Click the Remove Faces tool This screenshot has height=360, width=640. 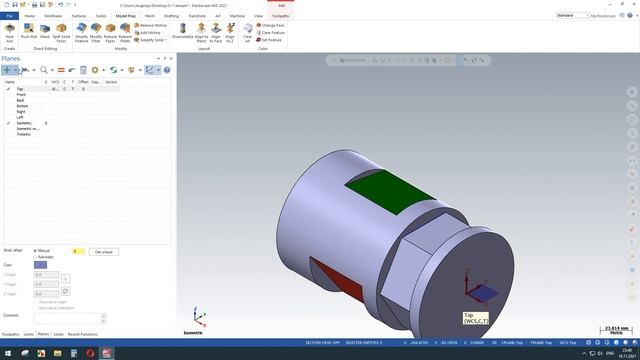[x=110, y=33]
